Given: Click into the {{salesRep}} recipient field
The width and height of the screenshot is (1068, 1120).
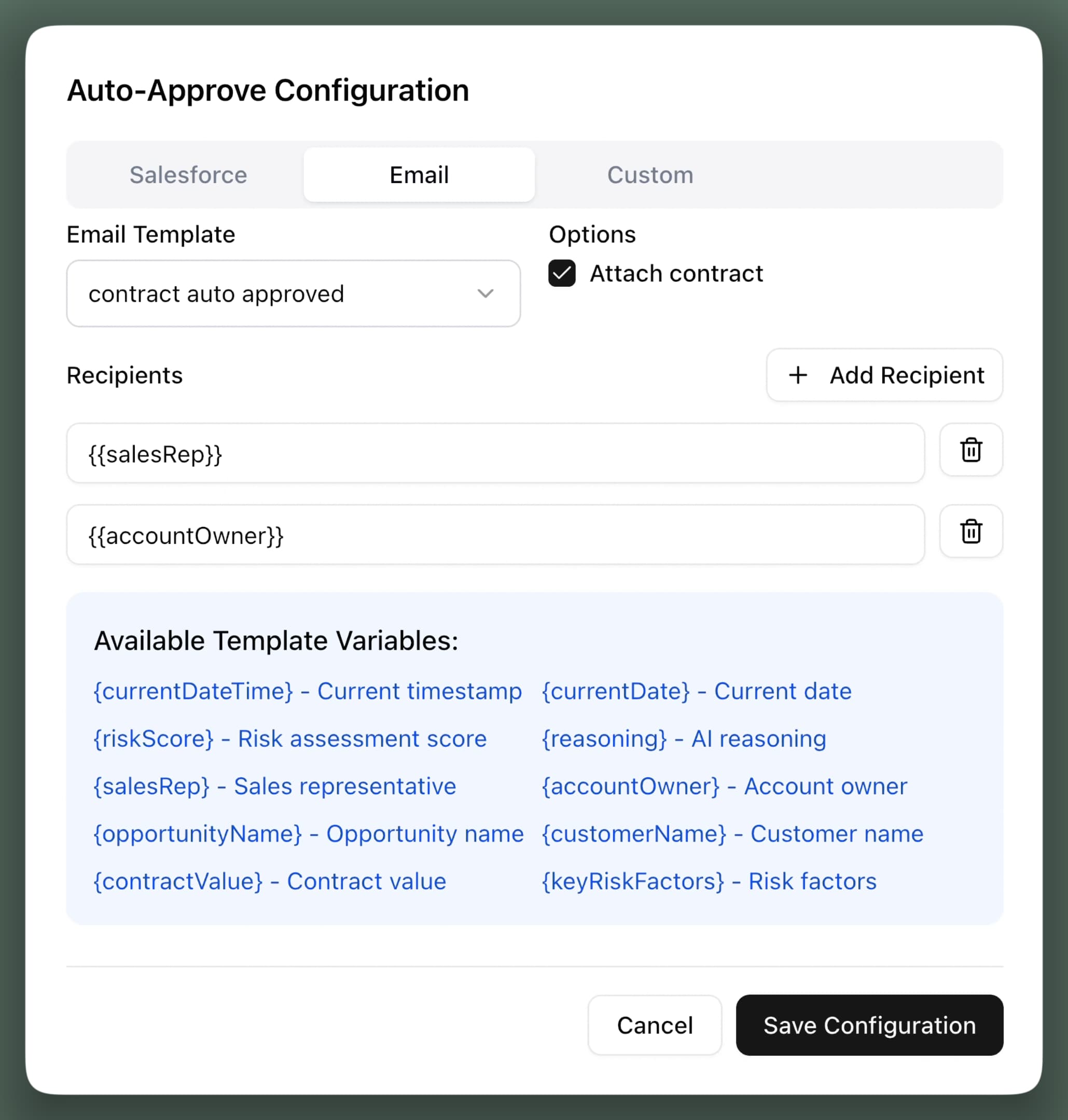Looking at the screenshot, I should (x=495, y=453).
